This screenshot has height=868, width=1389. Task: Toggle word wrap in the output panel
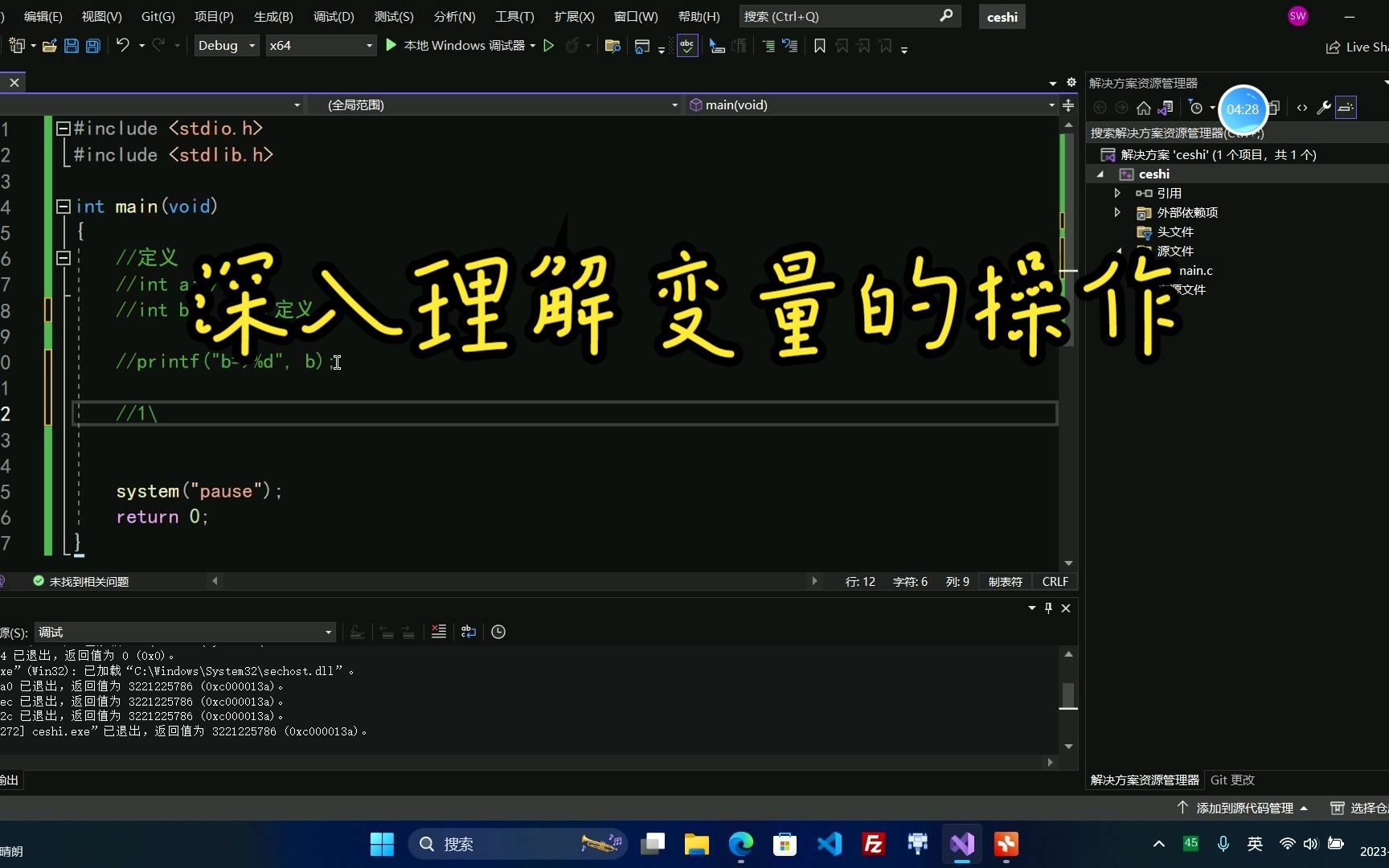pos(469,632)
